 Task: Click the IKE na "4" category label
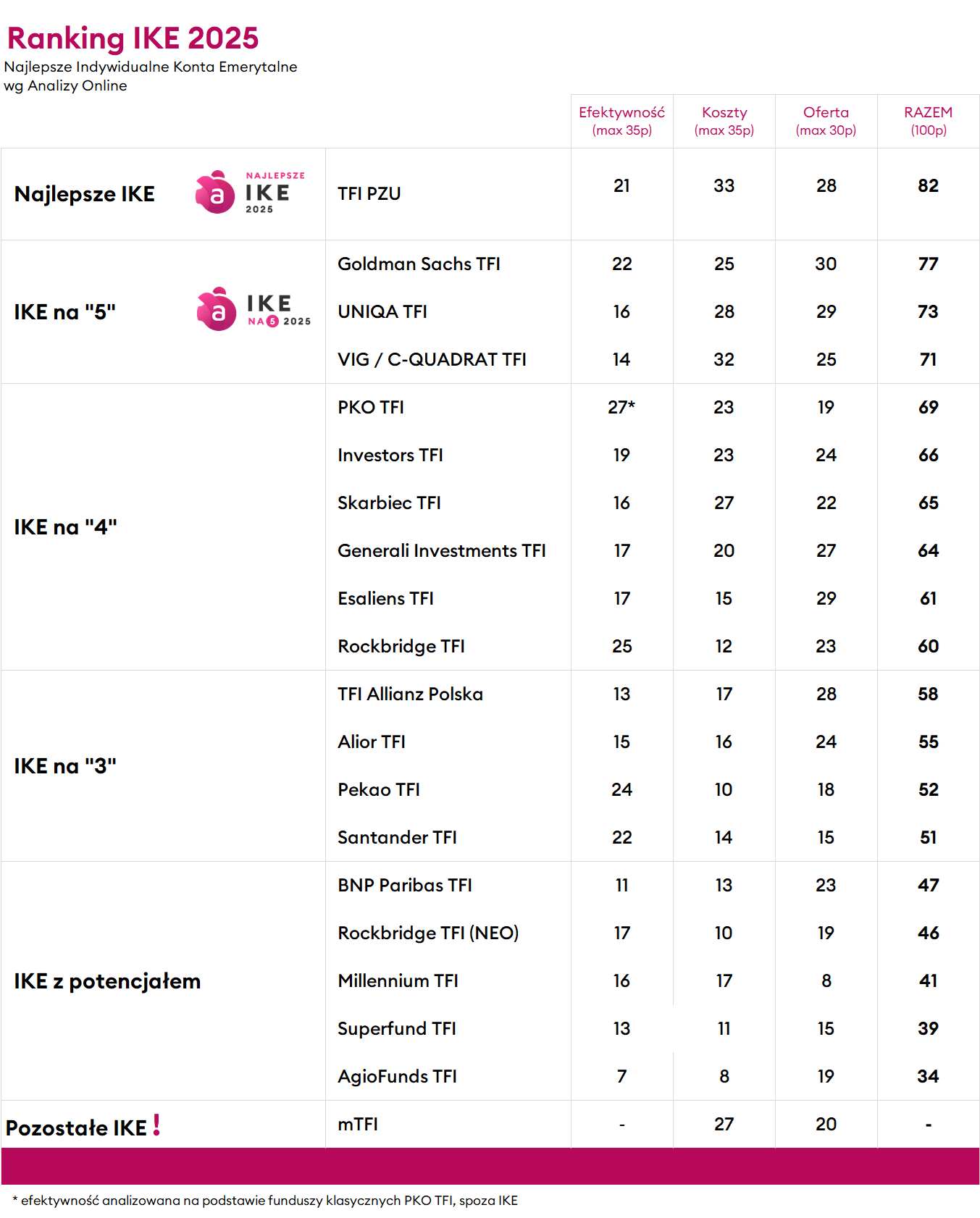pos(65,527)
